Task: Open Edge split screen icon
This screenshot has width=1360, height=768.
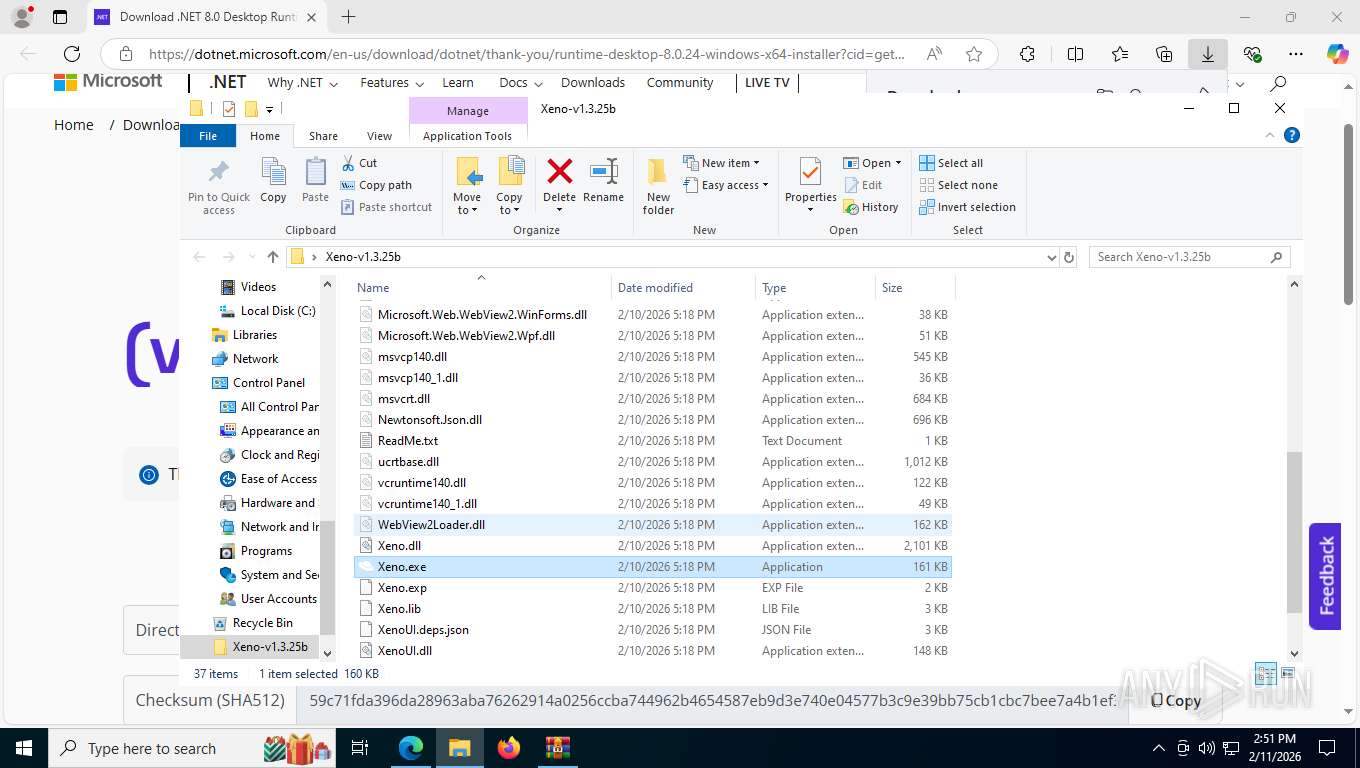Action: coord(1075,54)
